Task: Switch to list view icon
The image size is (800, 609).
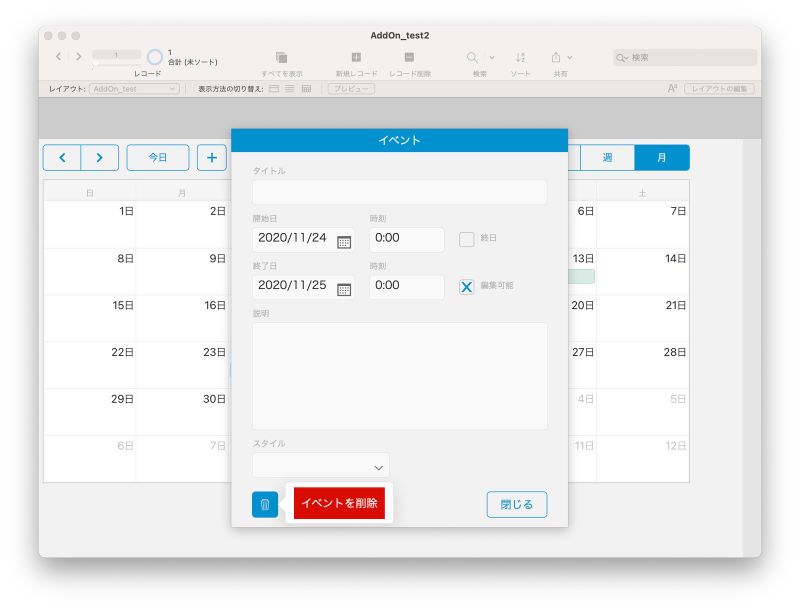Action: [290, 89]
